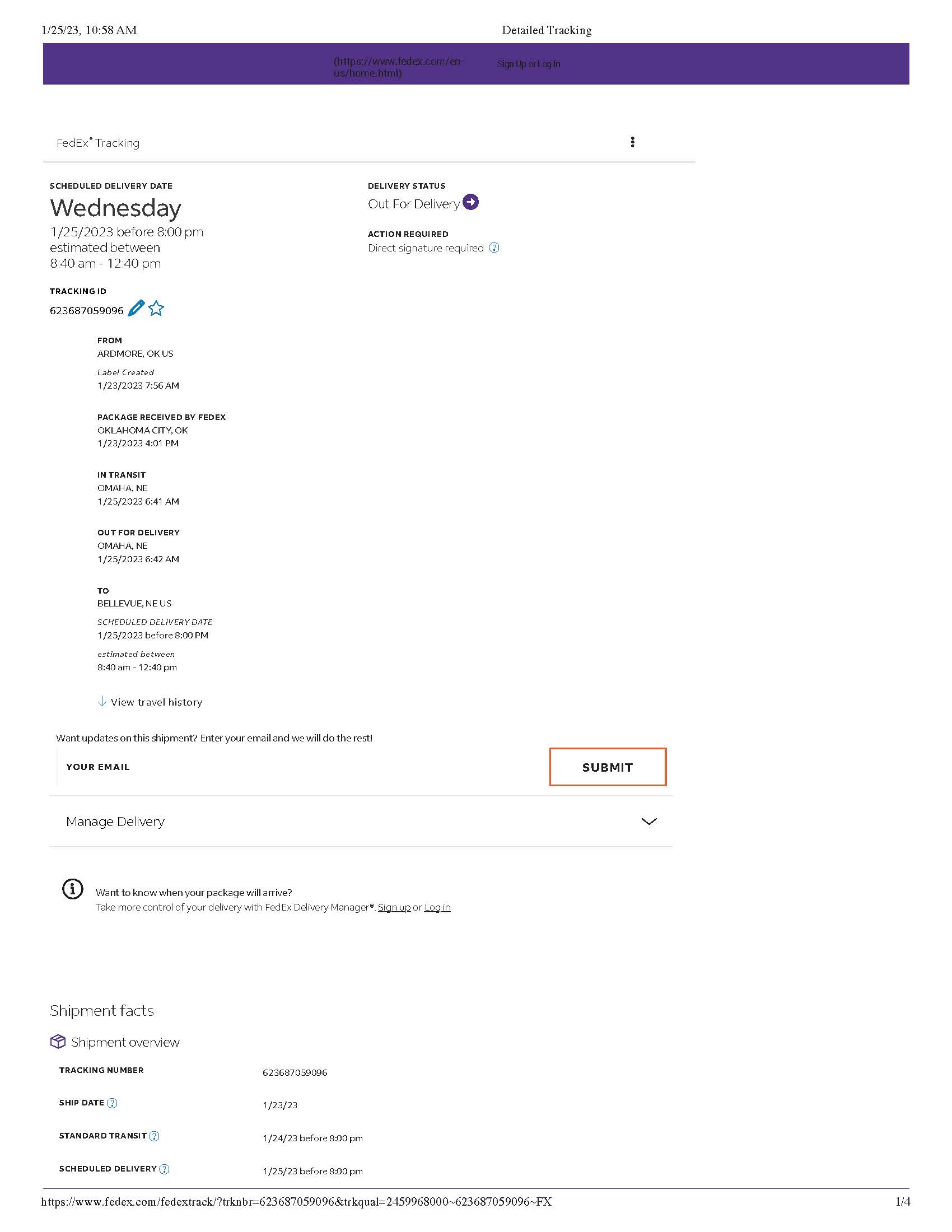Expand the Manage Delivery section
The height and width of the screenshot is (1232, 952).
[649, 822]
